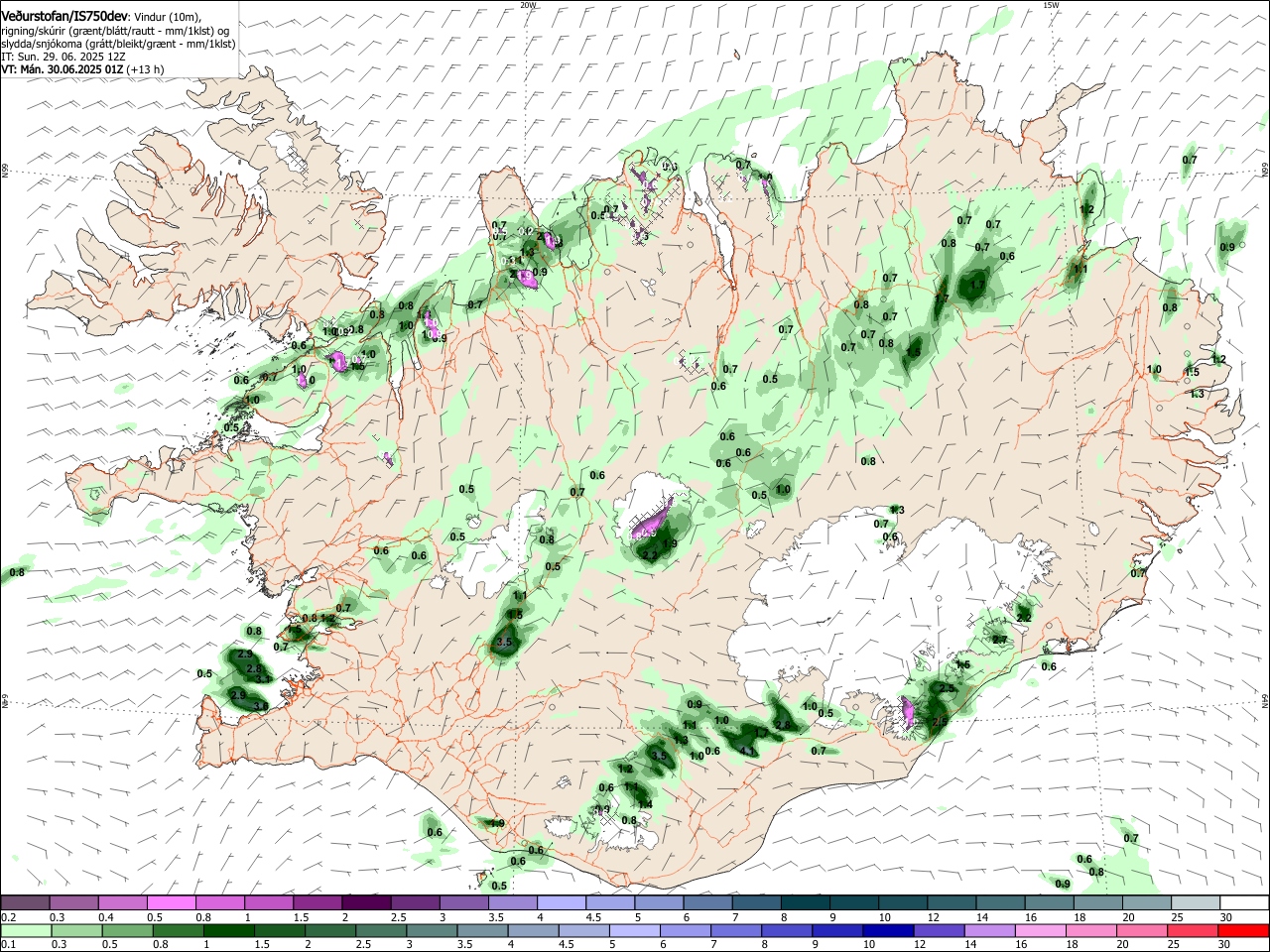This screenshot has width=1270, height=952.
Task: Click the Veðurstofan/IS750dev title text
Action: pos(64,17)
